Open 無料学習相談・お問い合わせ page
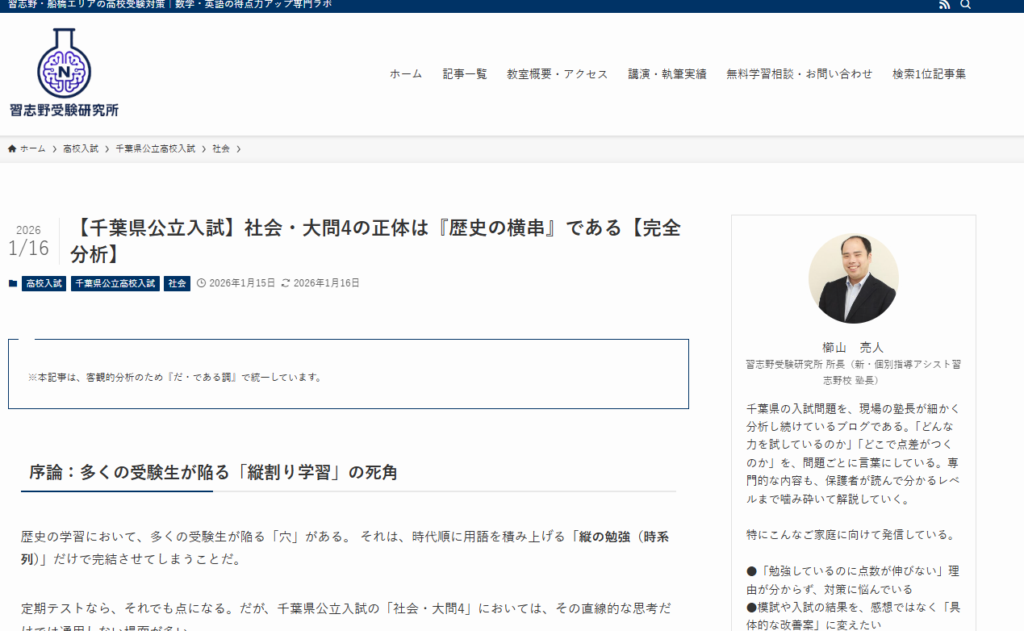The image size is (1024, 631). (799, 74)
